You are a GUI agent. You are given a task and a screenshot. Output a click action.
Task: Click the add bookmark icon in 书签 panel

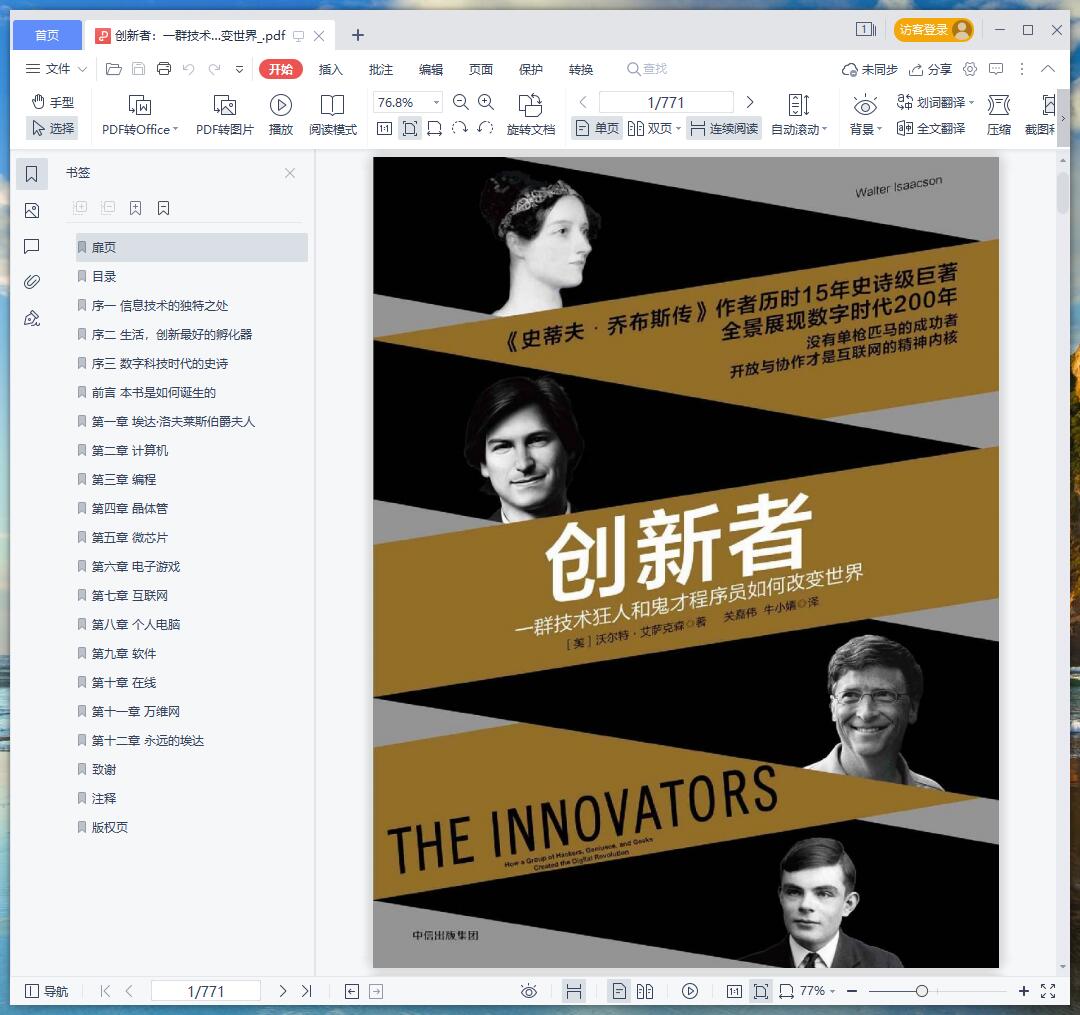(136, 208)
